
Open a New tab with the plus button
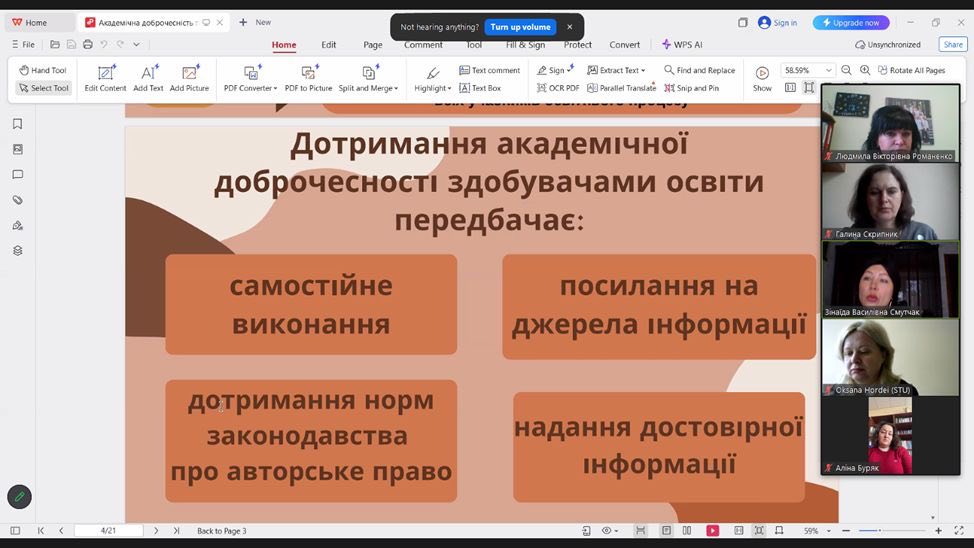tap(243, 22)
